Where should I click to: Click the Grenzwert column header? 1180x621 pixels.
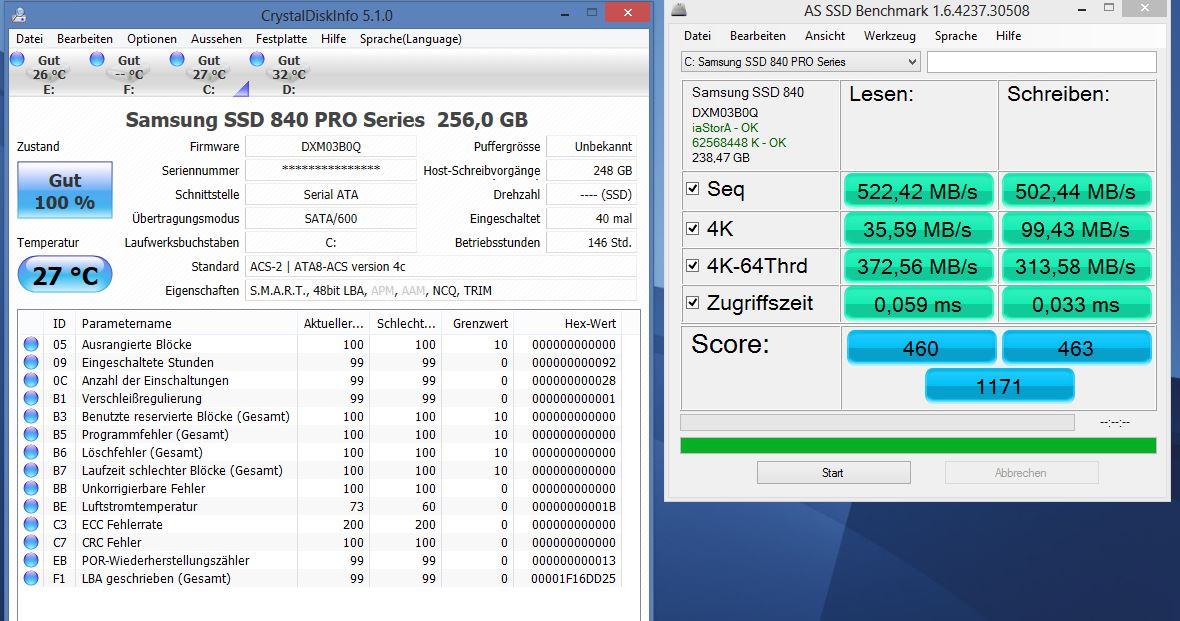[480, 324]
